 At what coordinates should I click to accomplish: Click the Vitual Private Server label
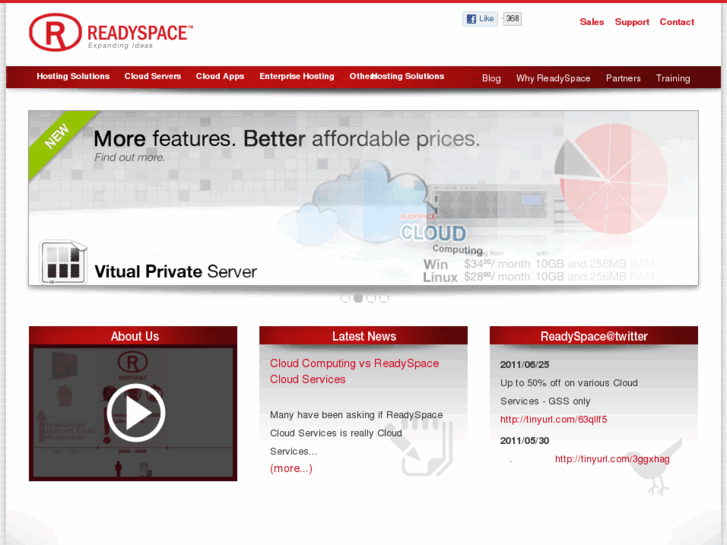click(x=175, y=272)
